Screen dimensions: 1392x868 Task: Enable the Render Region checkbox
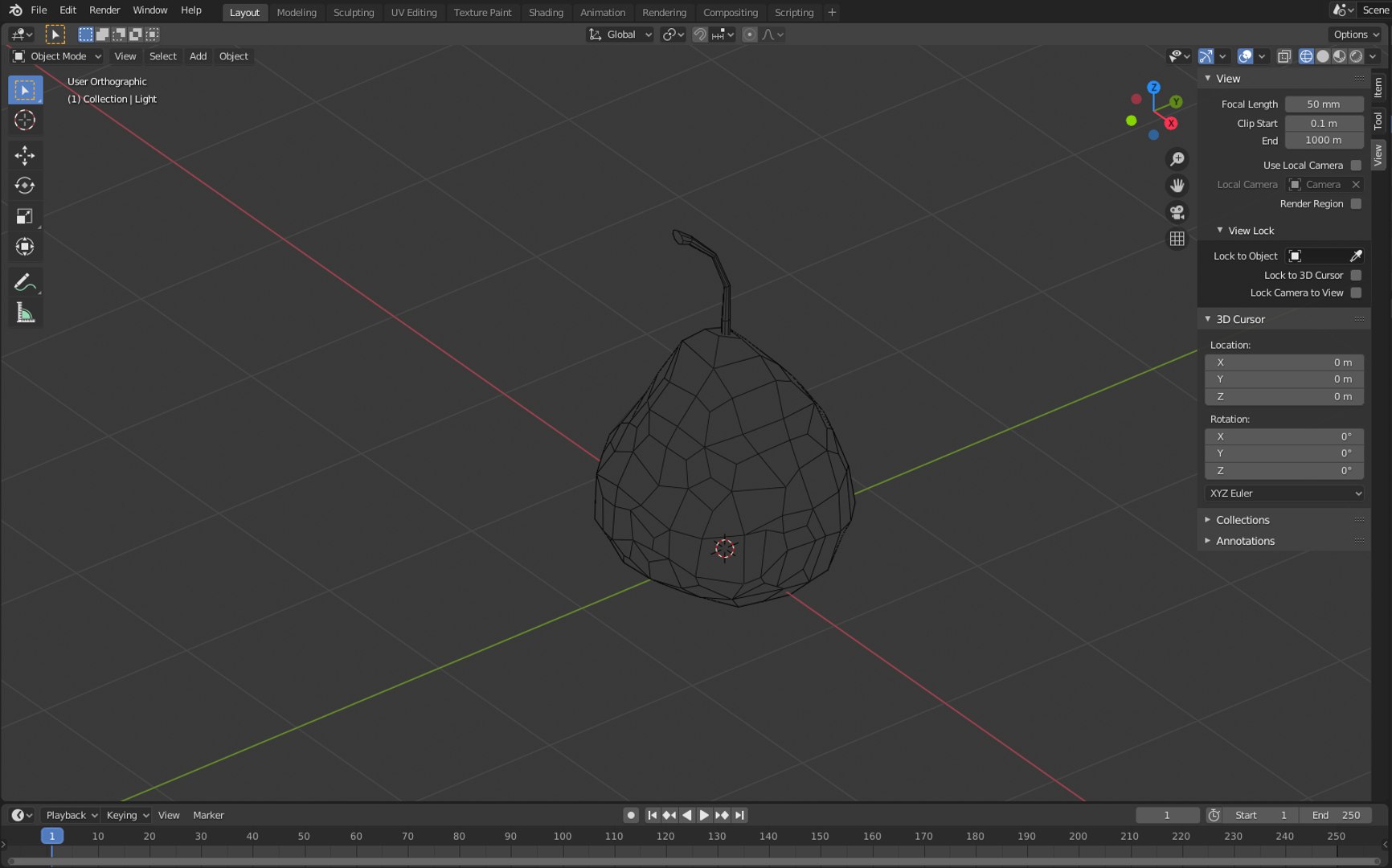[x=1356, y=203]
